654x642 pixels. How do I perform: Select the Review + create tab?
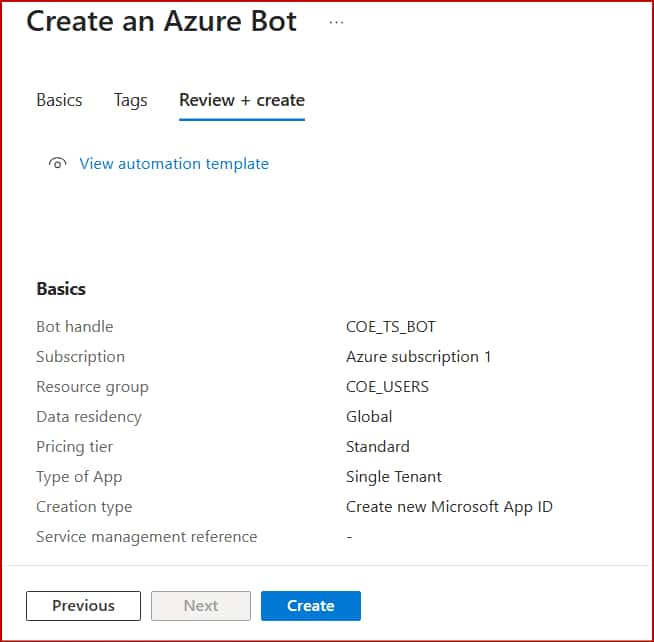point(241,100)
